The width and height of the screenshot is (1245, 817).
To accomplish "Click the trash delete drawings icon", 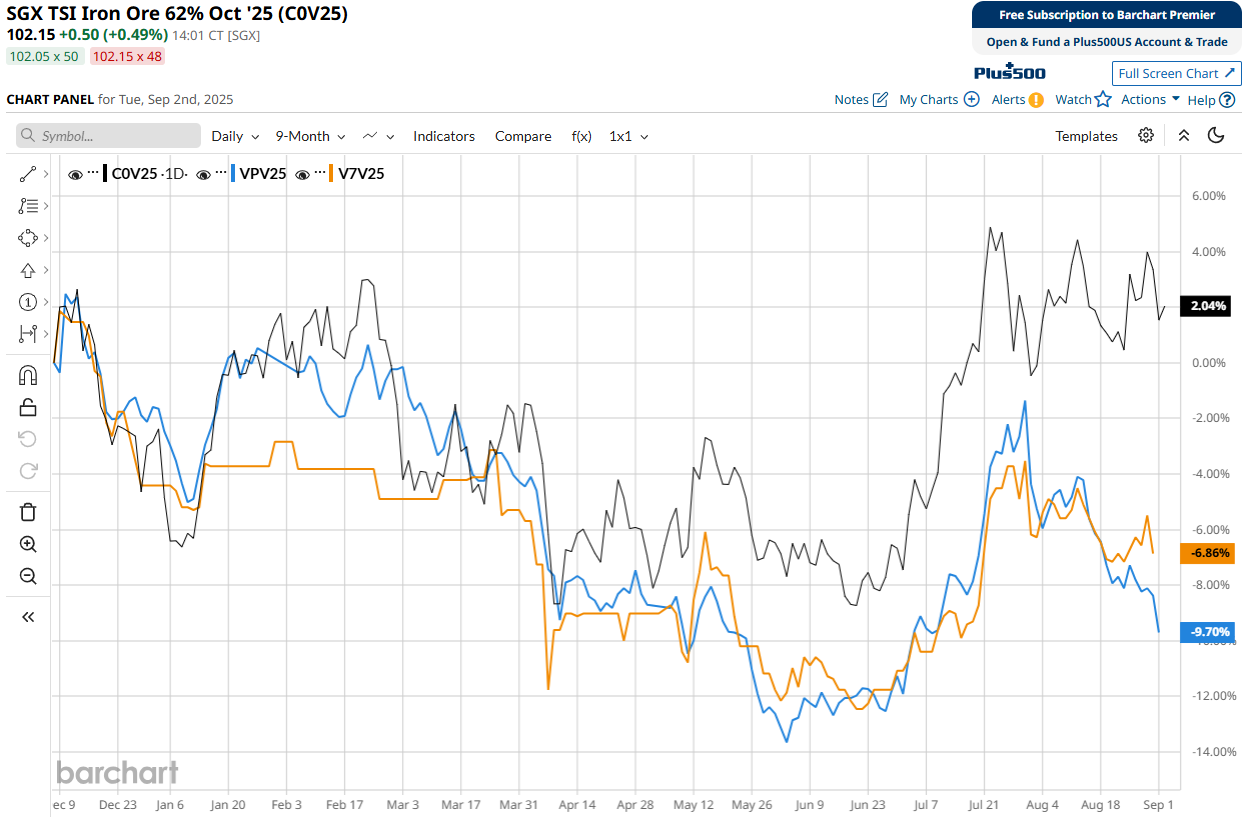I will point(28,512).
